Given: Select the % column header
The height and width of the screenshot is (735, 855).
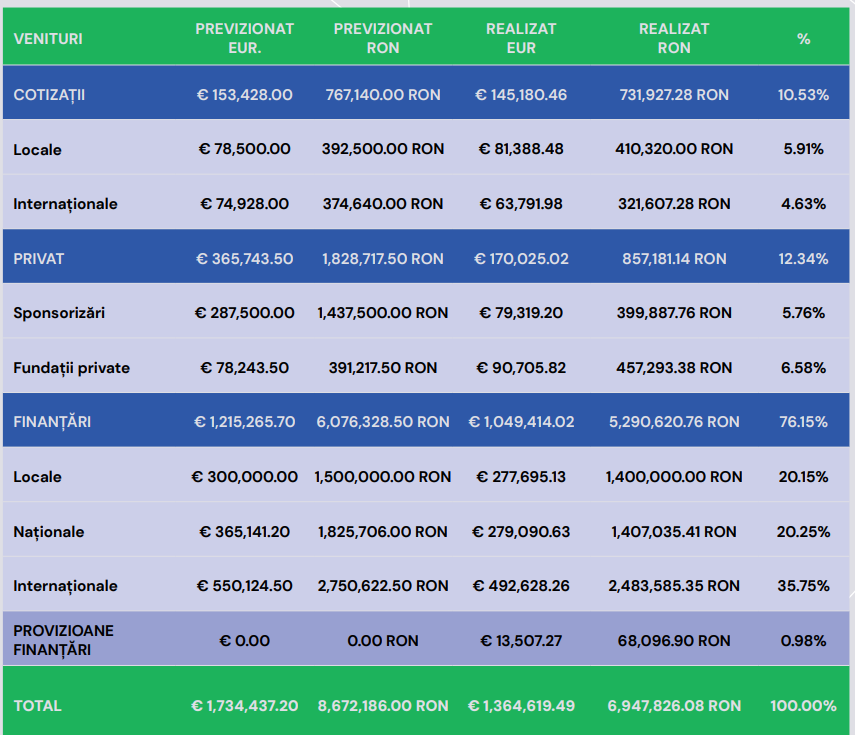Looking at the screenshot, I should 803,39.
